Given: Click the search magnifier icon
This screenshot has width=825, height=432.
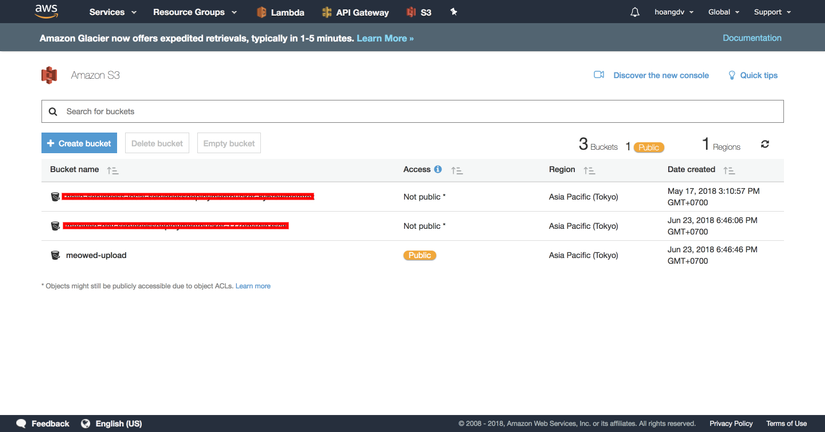Looking at the screenshot, I should pyautogui.click(x=53, y=112).
